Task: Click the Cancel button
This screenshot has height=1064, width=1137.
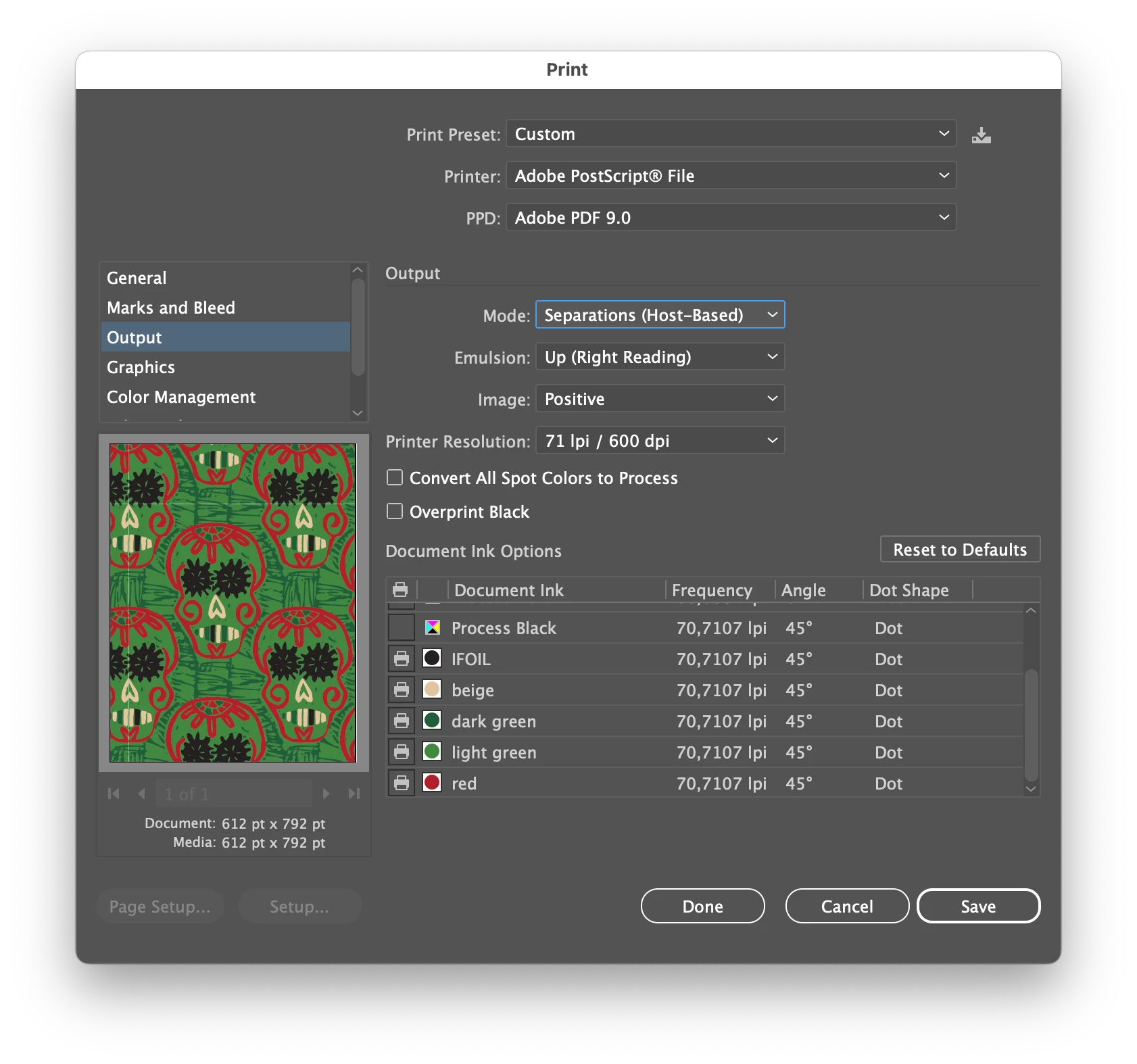Action: click(x=847, y=906)
